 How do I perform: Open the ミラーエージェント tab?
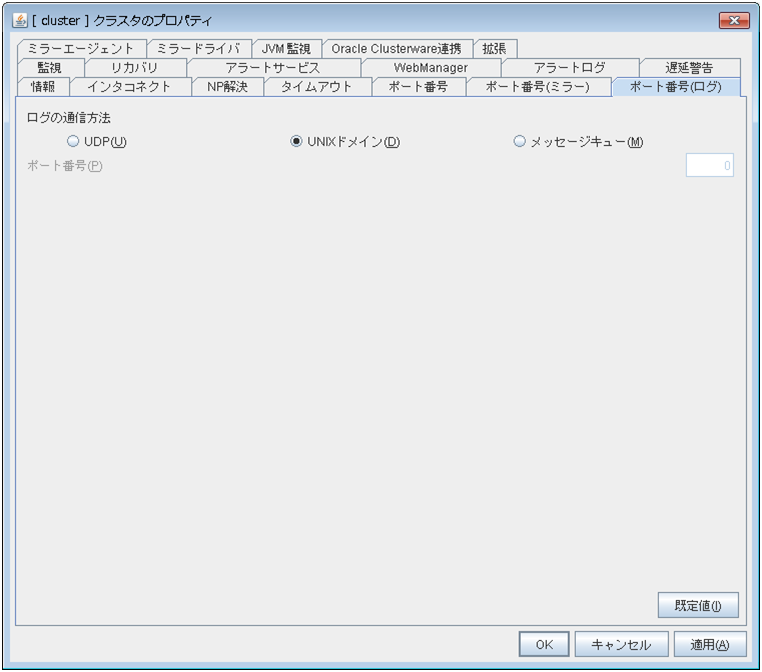click(x=81, y=49)
